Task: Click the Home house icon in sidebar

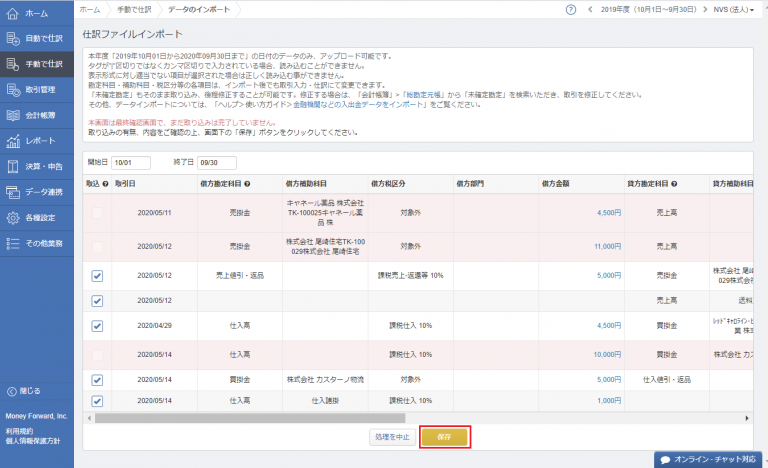Action: [x=13, y=13]
